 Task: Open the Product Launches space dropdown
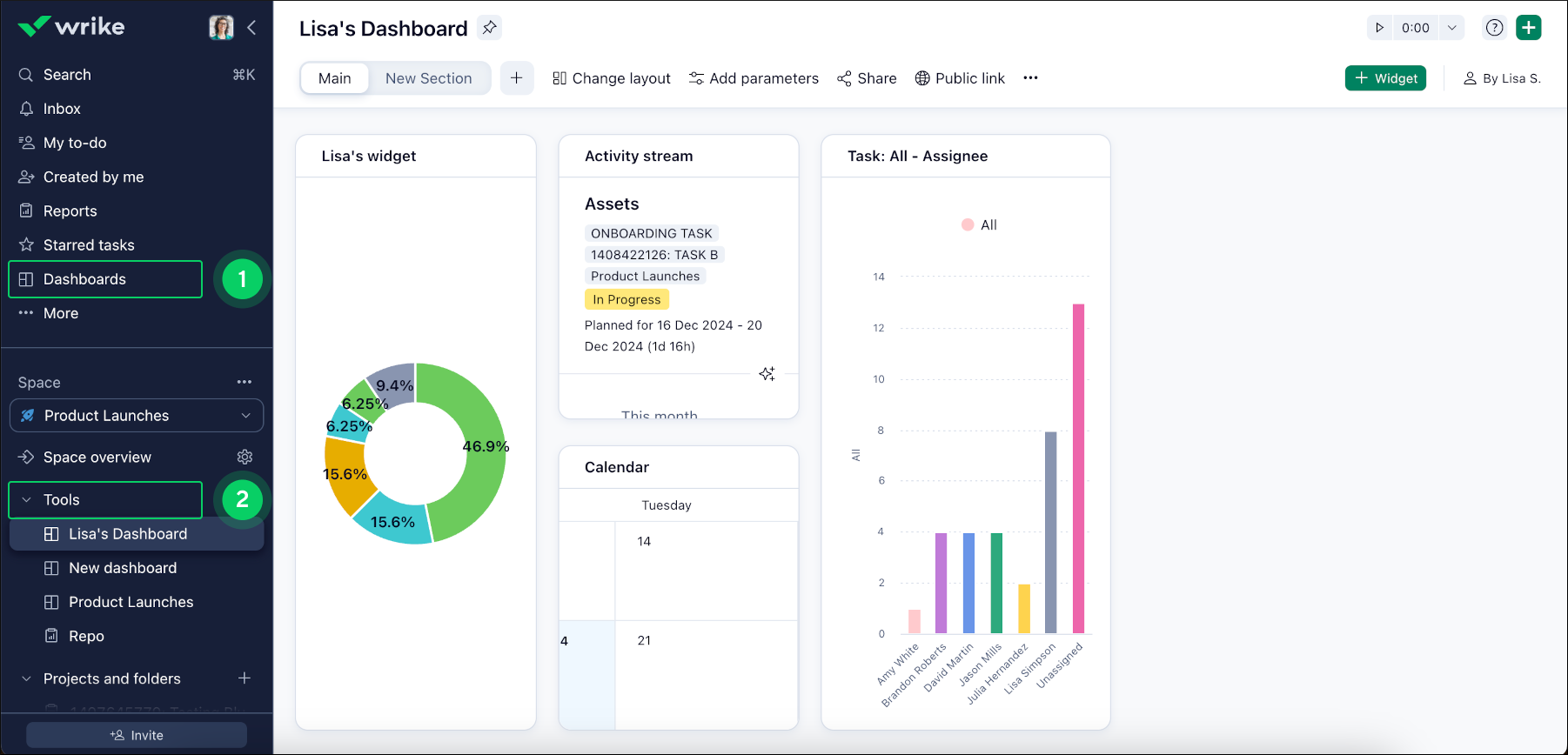pyautogui.click(x=137, y=416)
